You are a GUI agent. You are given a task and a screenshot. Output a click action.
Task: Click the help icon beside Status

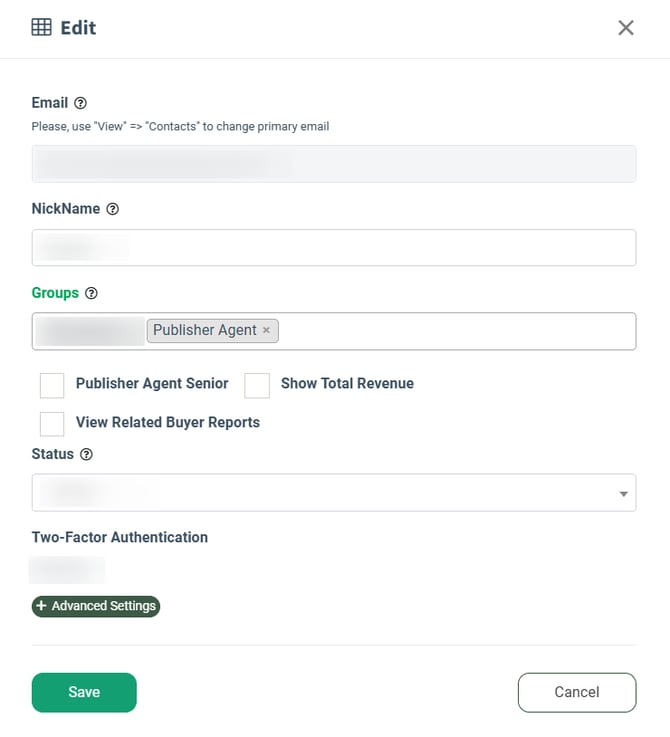(86, 454)
